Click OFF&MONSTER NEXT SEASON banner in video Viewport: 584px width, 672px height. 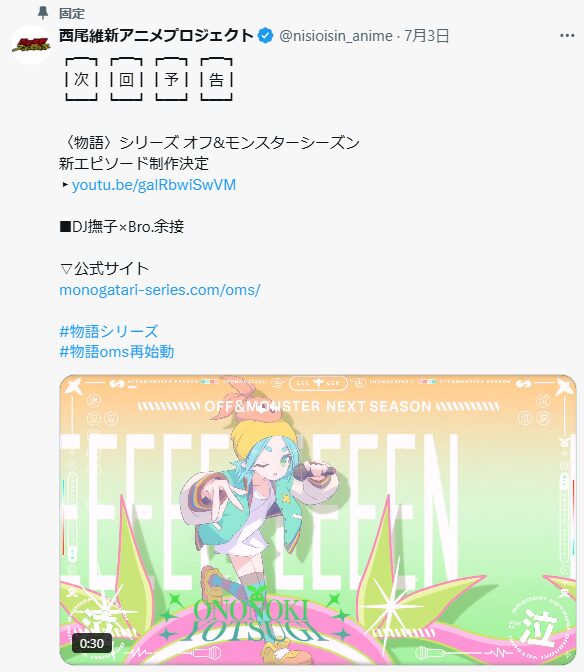pos(317,406)
